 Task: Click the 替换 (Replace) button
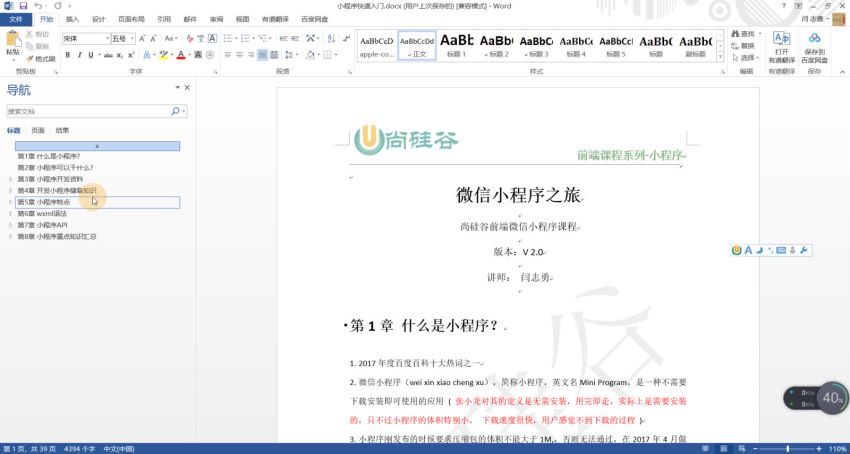[x=743, y=46]
